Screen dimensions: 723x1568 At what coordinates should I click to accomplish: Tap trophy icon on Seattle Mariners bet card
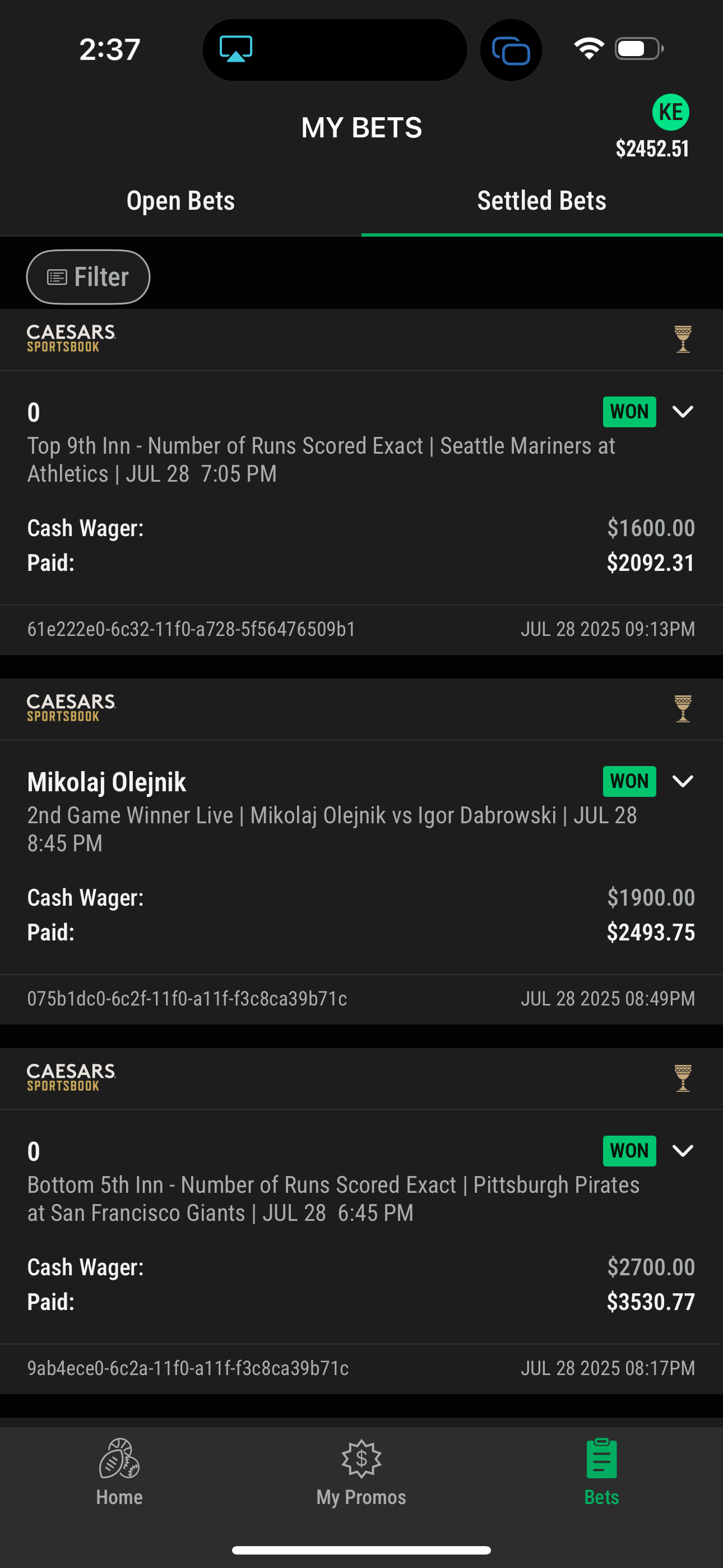(683, 339)
